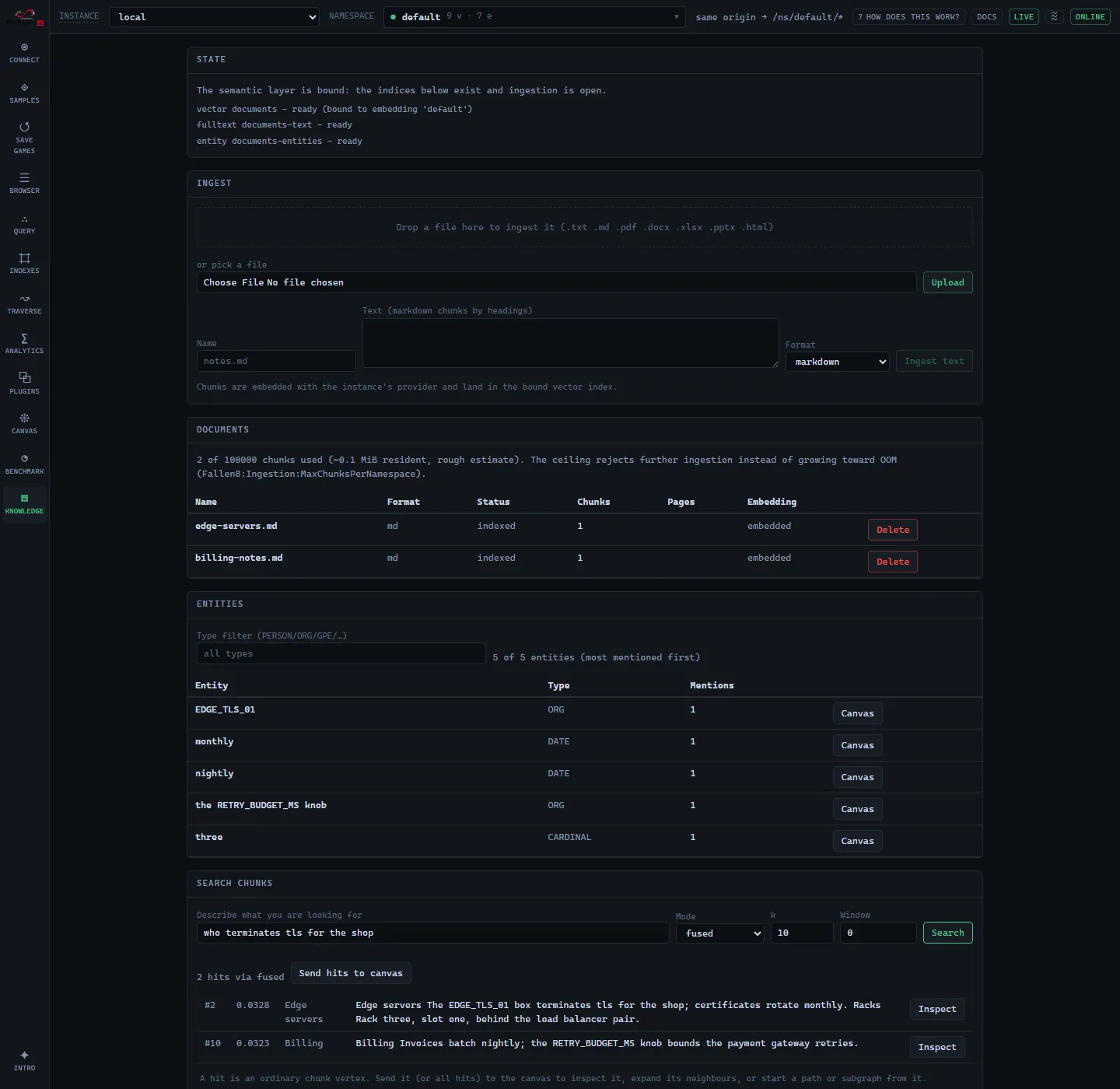Screen dimensions: 1120x1089
Task: Click the score 0.0328 in results
Action: click(x=253, y=1005)
